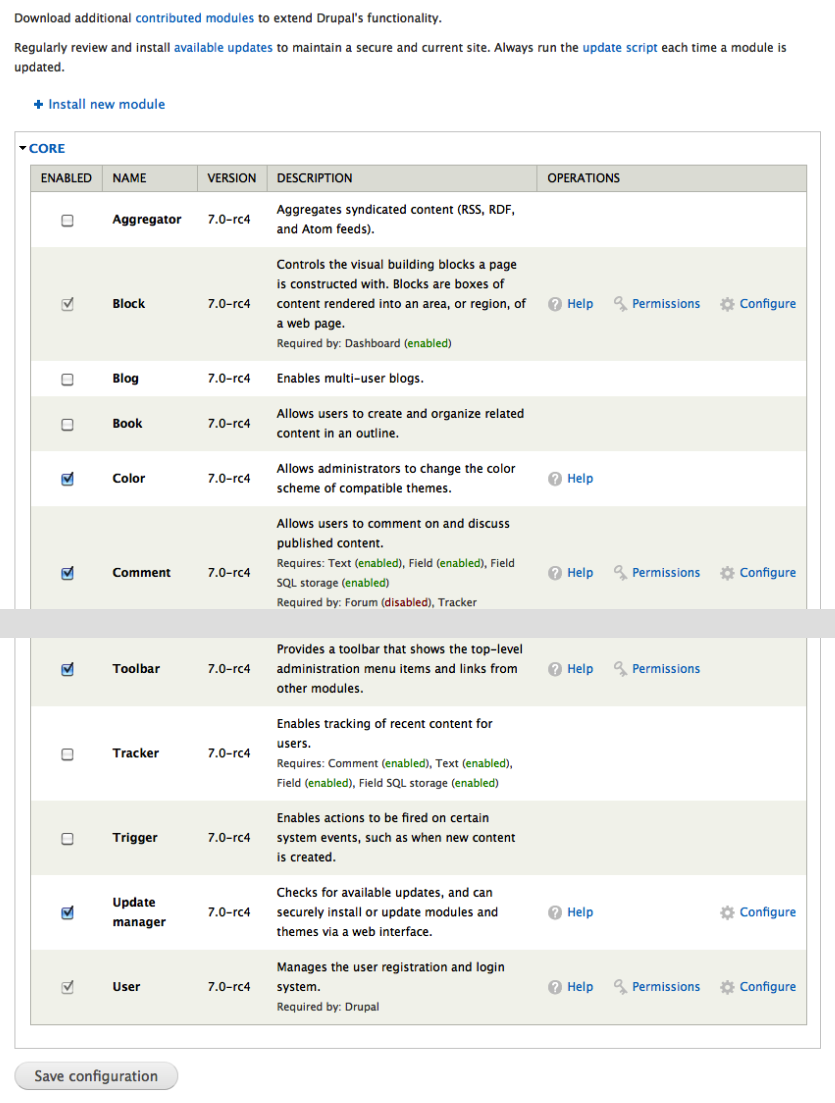Click the Configure gear icon for Comment
This screenshot has height=1103, width=835.
click(727, 573)
